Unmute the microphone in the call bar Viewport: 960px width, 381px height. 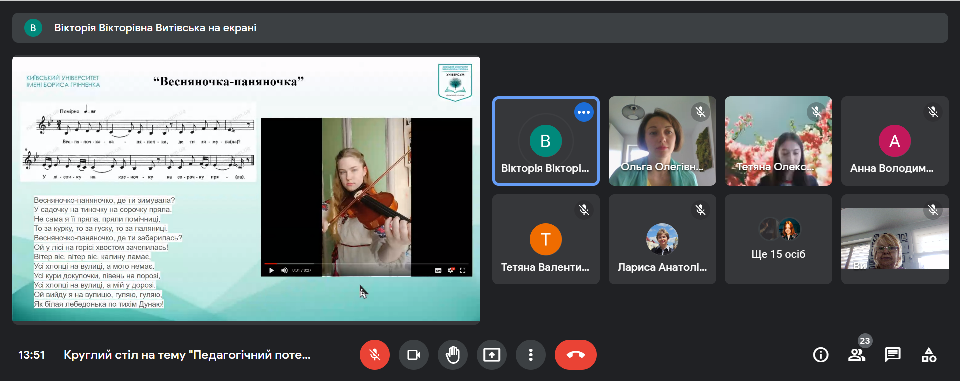pos(375,355)
